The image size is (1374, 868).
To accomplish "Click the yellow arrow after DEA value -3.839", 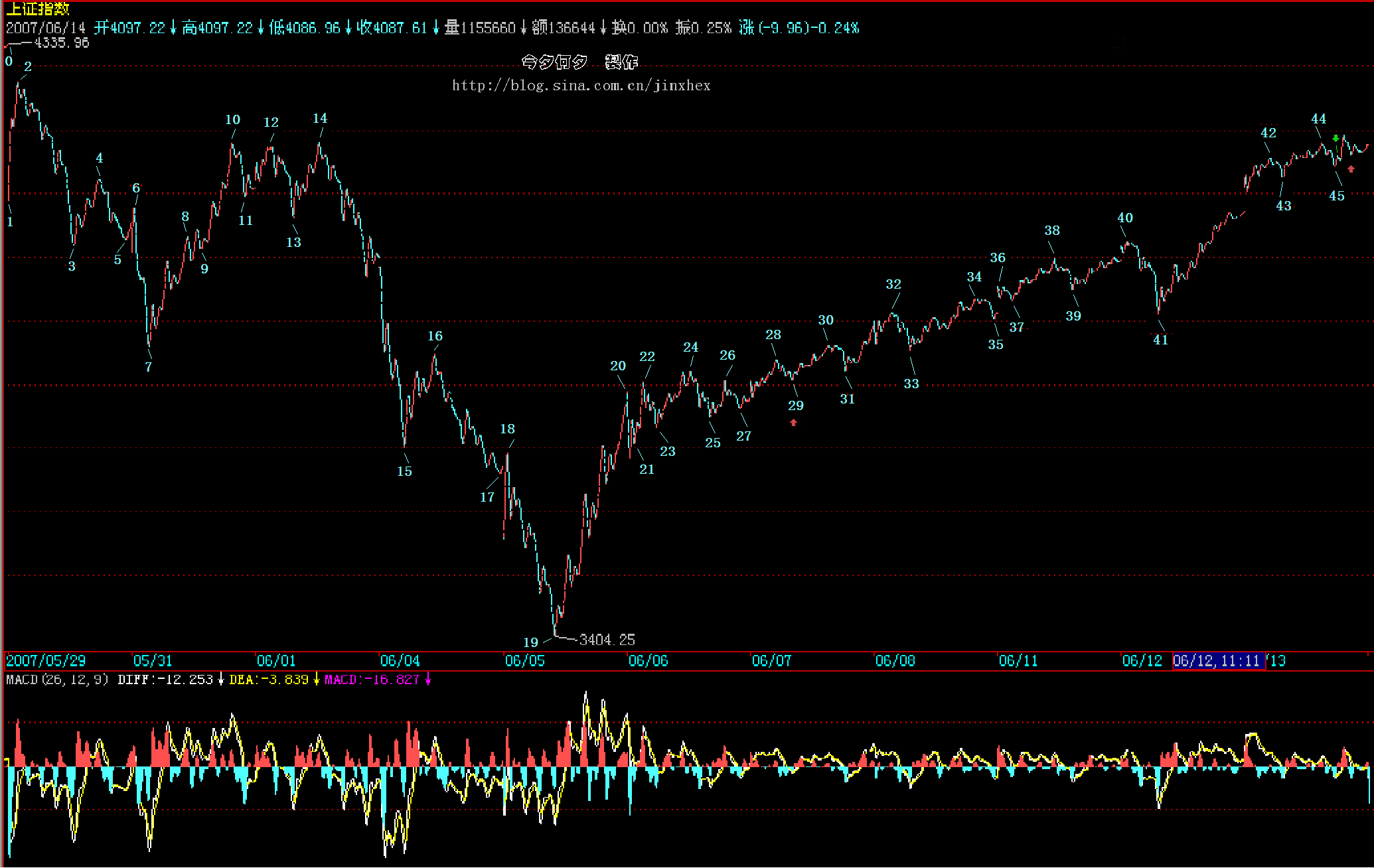I will tap(317, 680).
